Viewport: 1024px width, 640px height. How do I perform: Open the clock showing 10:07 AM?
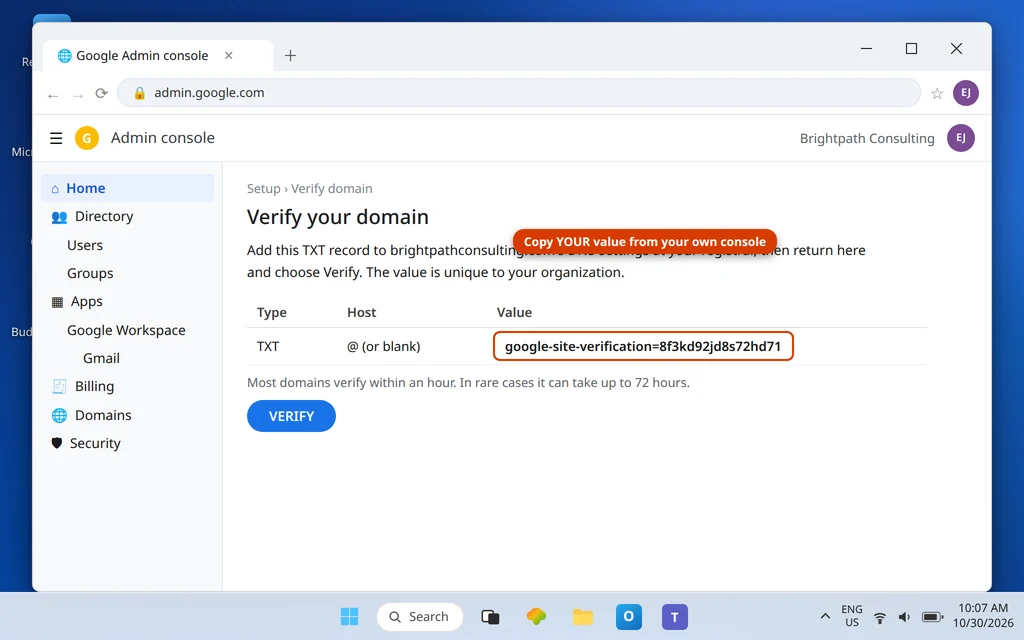983,616
